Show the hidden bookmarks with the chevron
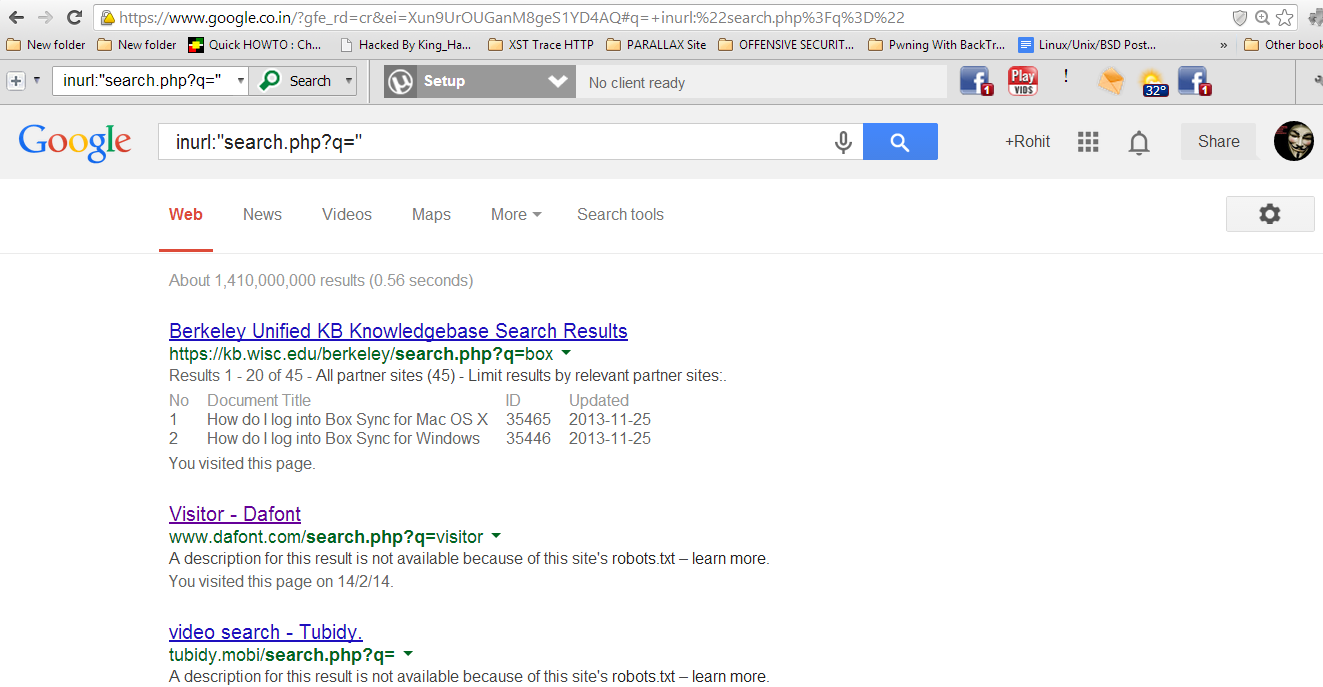The height and width of the screenshot is (687, 1323). pyautogui.click(x=1223, y=45)
